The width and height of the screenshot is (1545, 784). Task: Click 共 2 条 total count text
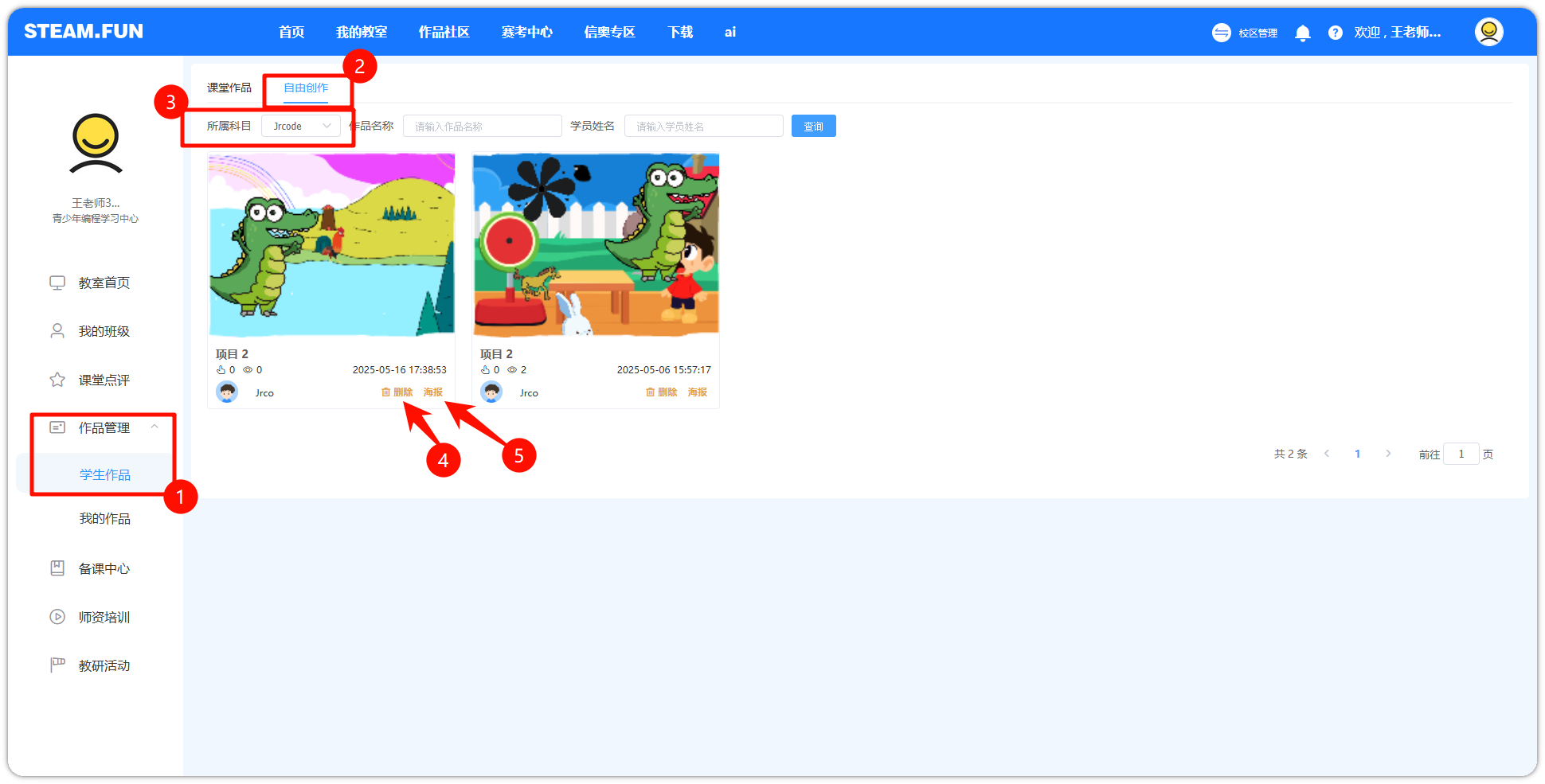[1291, 454]
